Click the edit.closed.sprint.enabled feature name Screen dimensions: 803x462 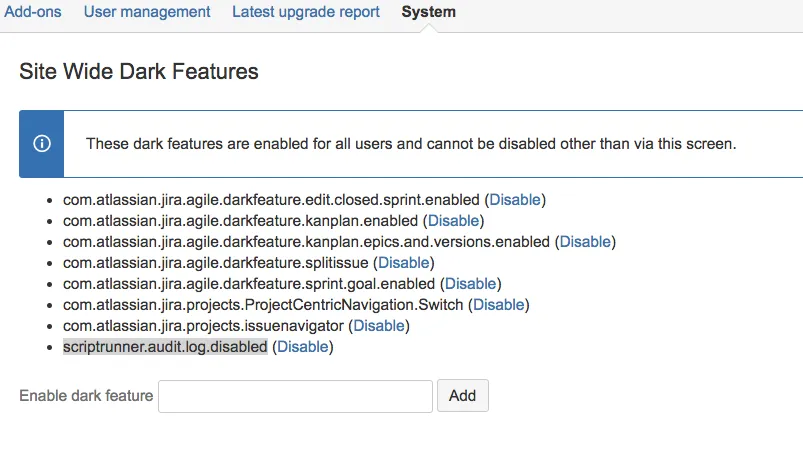coord(271,200)
